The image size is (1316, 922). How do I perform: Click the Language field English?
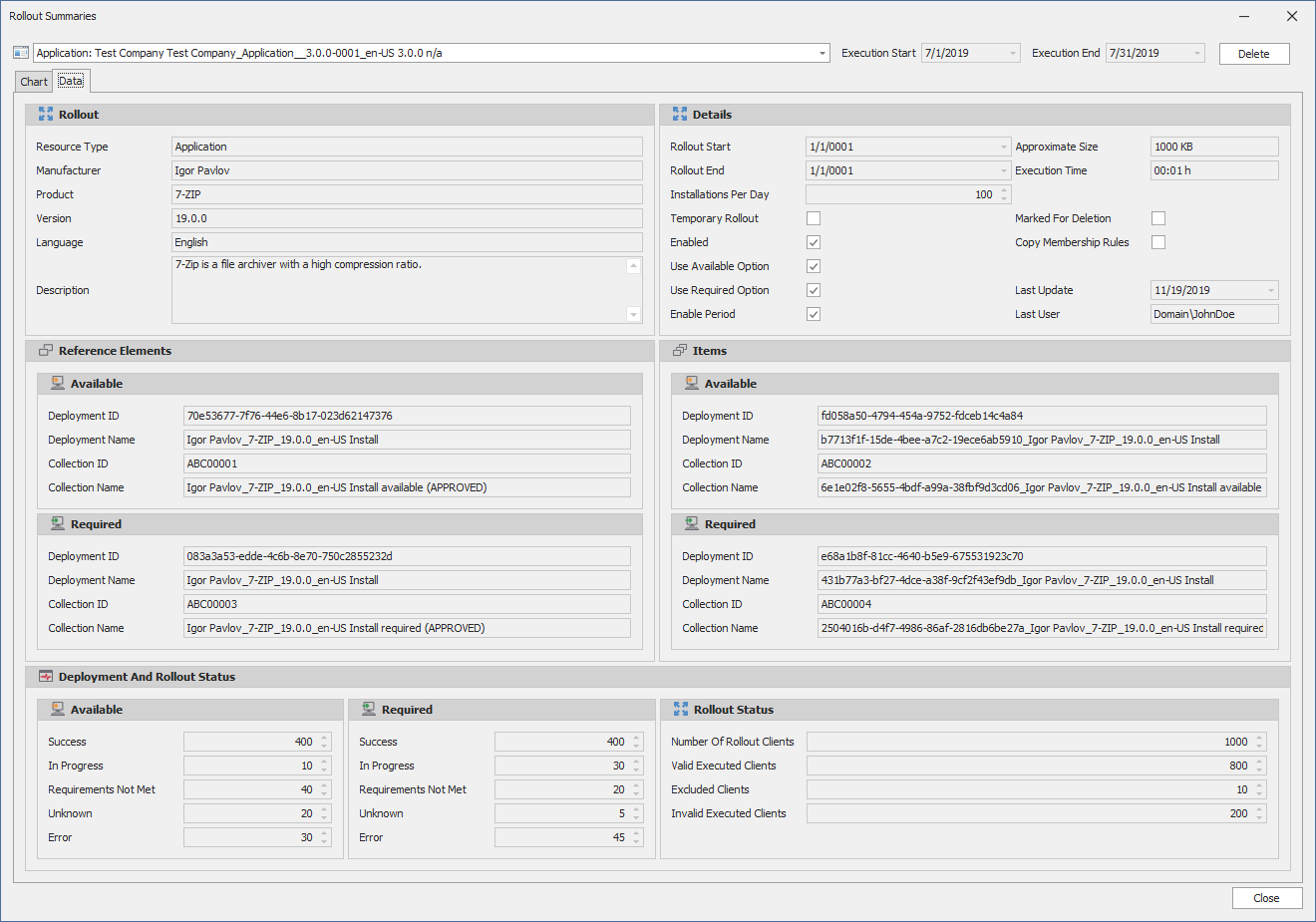click(x=407, y=242)
